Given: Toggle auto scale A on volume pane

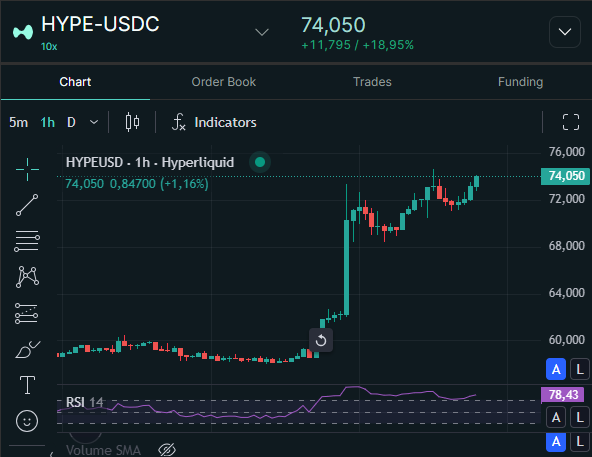Looking at the screenshot, I should 556,442.
